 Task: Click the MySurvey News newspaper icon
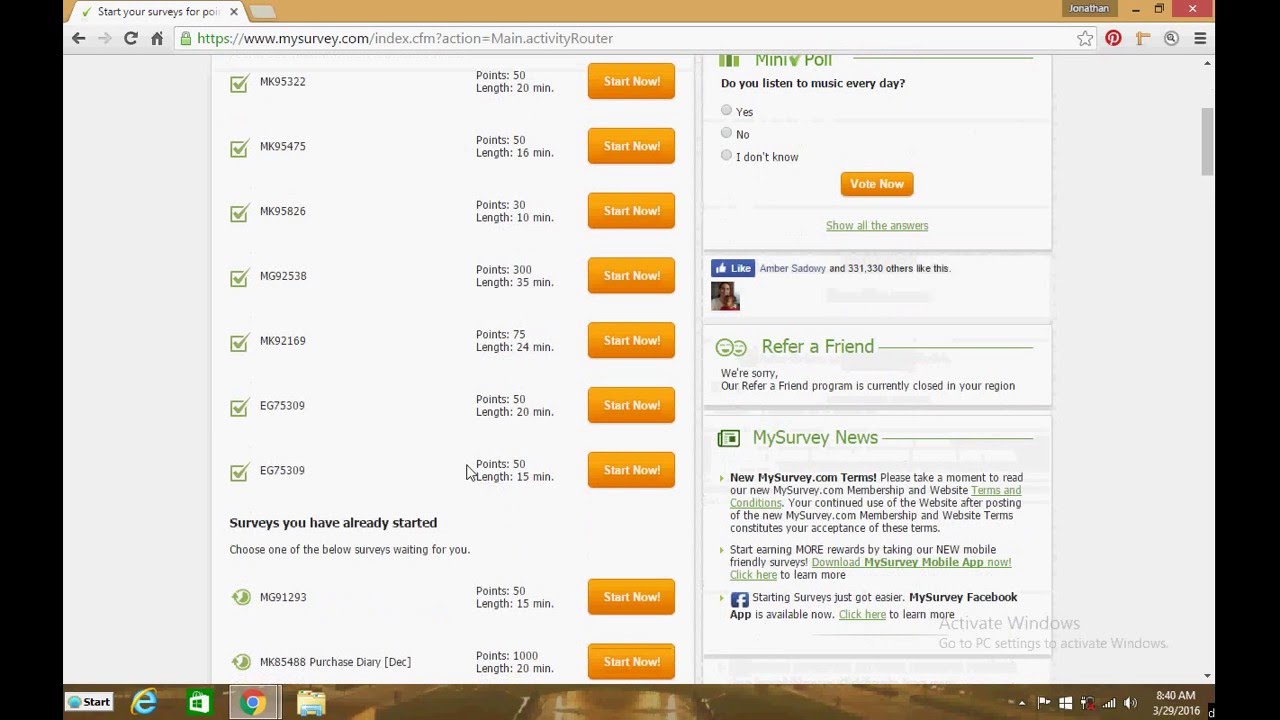click(x=728, y=438)
